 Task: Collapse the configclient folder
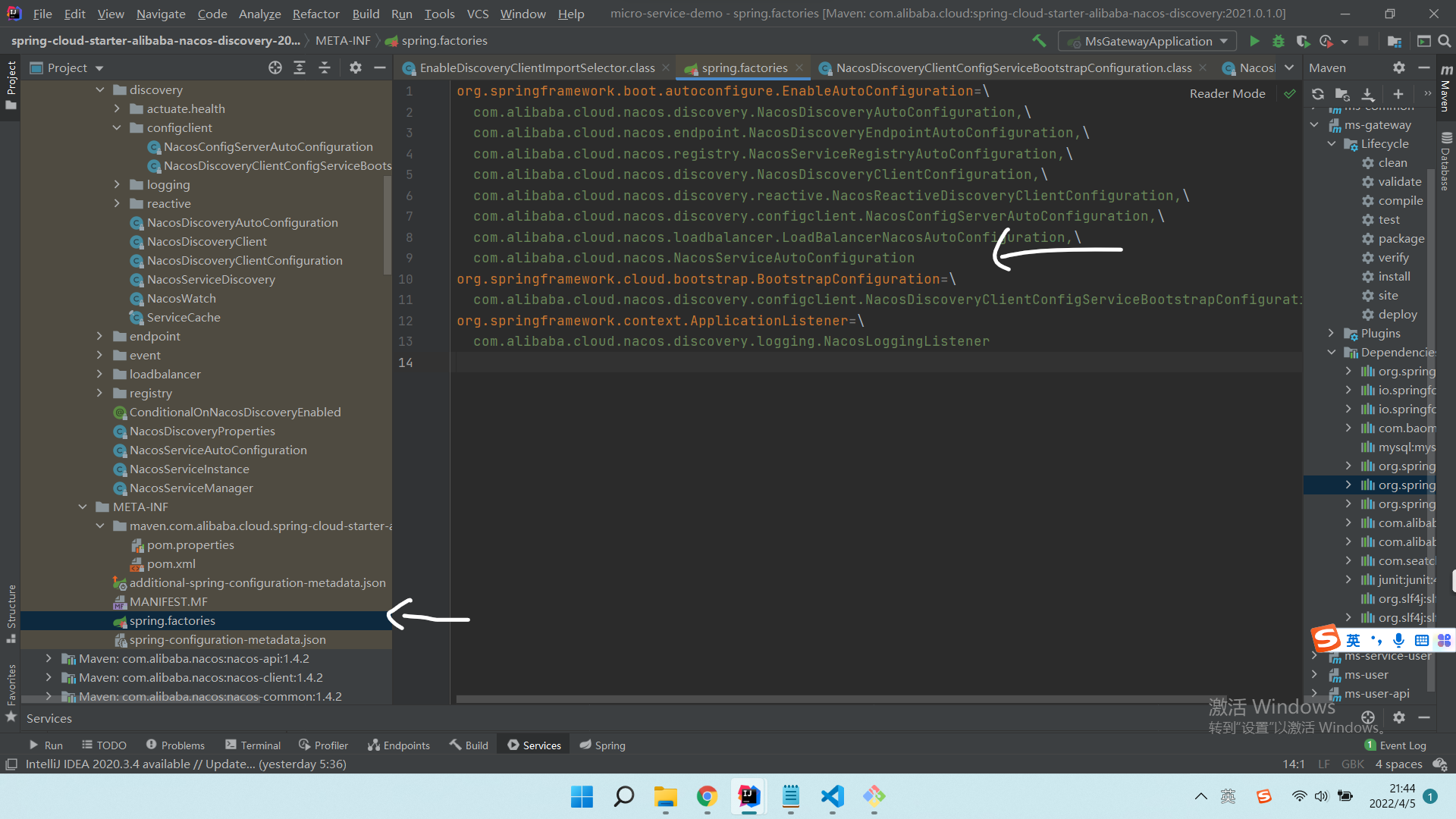click(117, 127)
